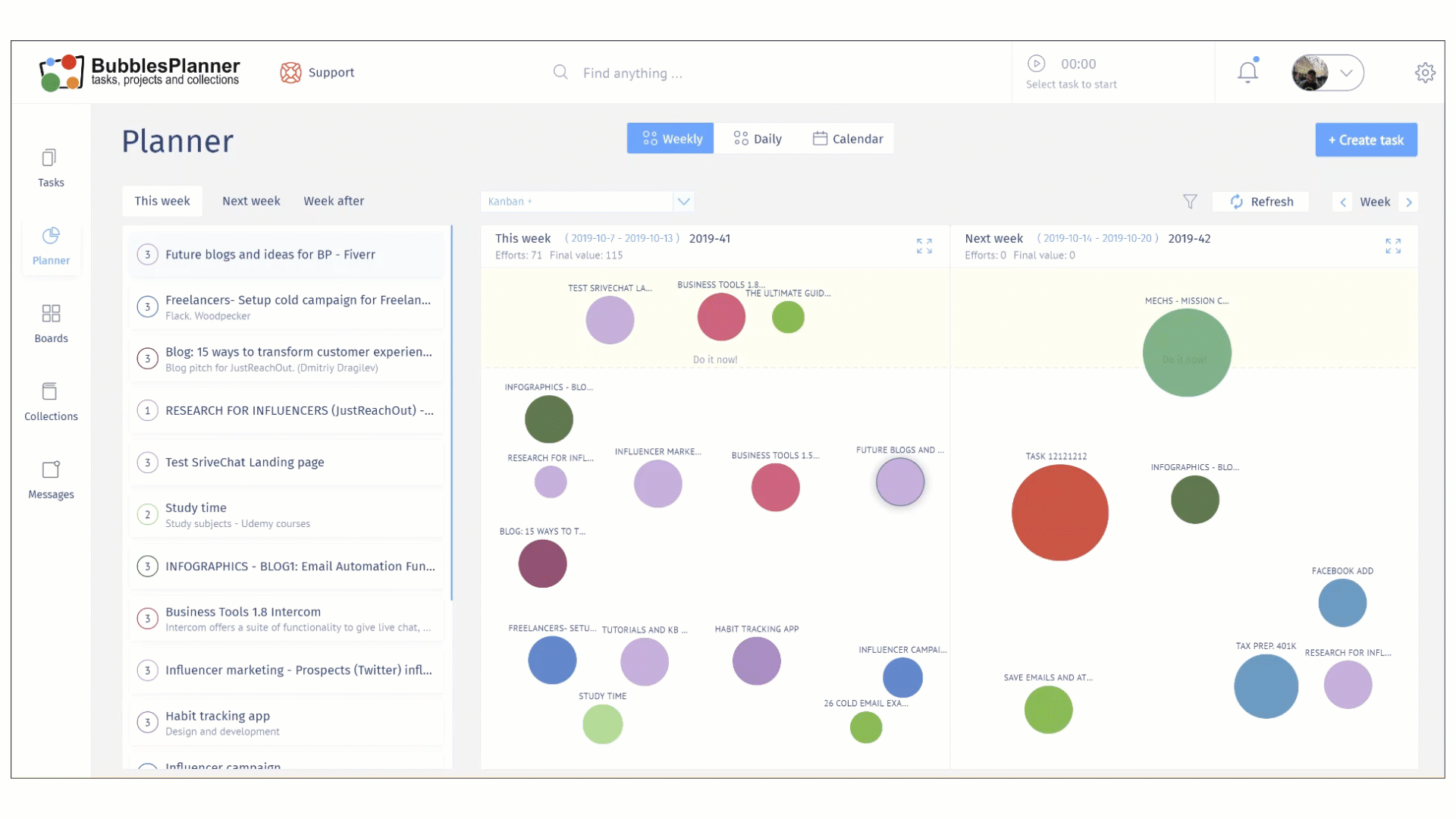The image size is (1456, 819).
Task: Start the task timer play button
Action: click(1036, 64)
